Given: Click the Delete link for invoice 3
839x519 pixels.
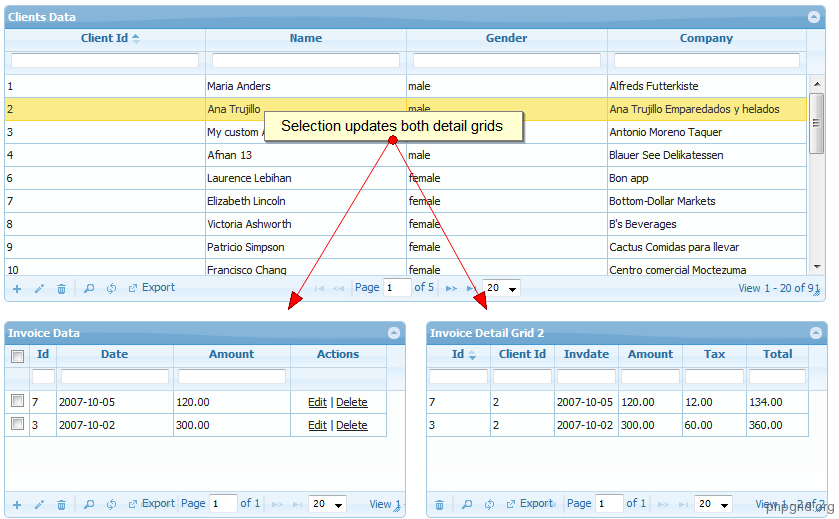Looking at the screenshot, I should click(351, 425).
